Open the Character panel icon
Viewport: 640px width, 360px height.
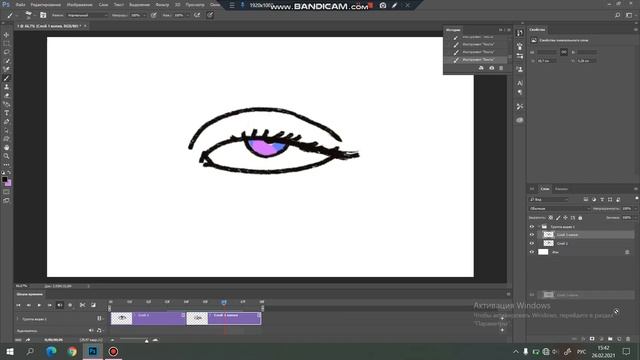click(x=520, y=83)
